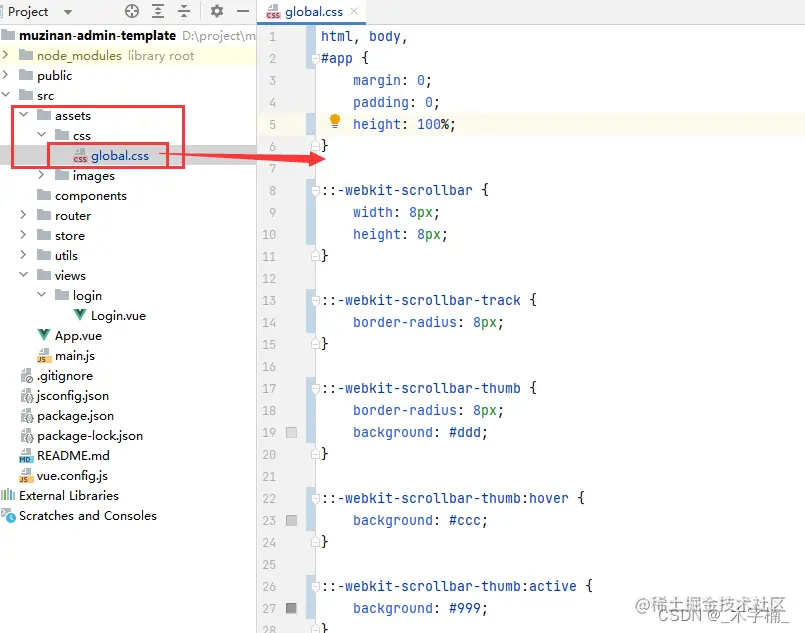The width and height of the screenshot is (805, 633).
Task: Expand the node_modules folder
Action: click(x=6, y=54)
